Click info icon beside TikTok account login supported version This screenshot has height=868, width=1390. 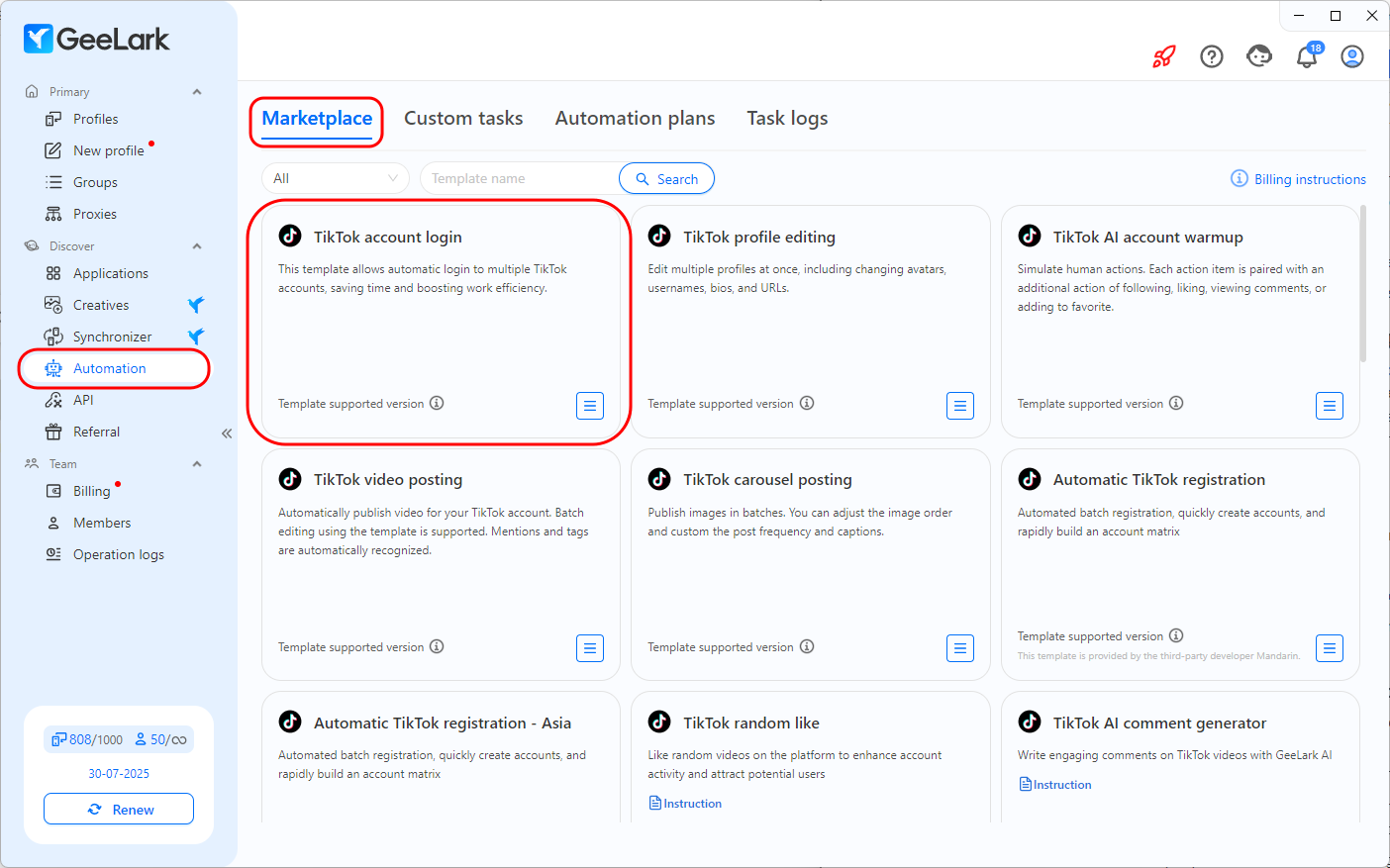(437, 403)
